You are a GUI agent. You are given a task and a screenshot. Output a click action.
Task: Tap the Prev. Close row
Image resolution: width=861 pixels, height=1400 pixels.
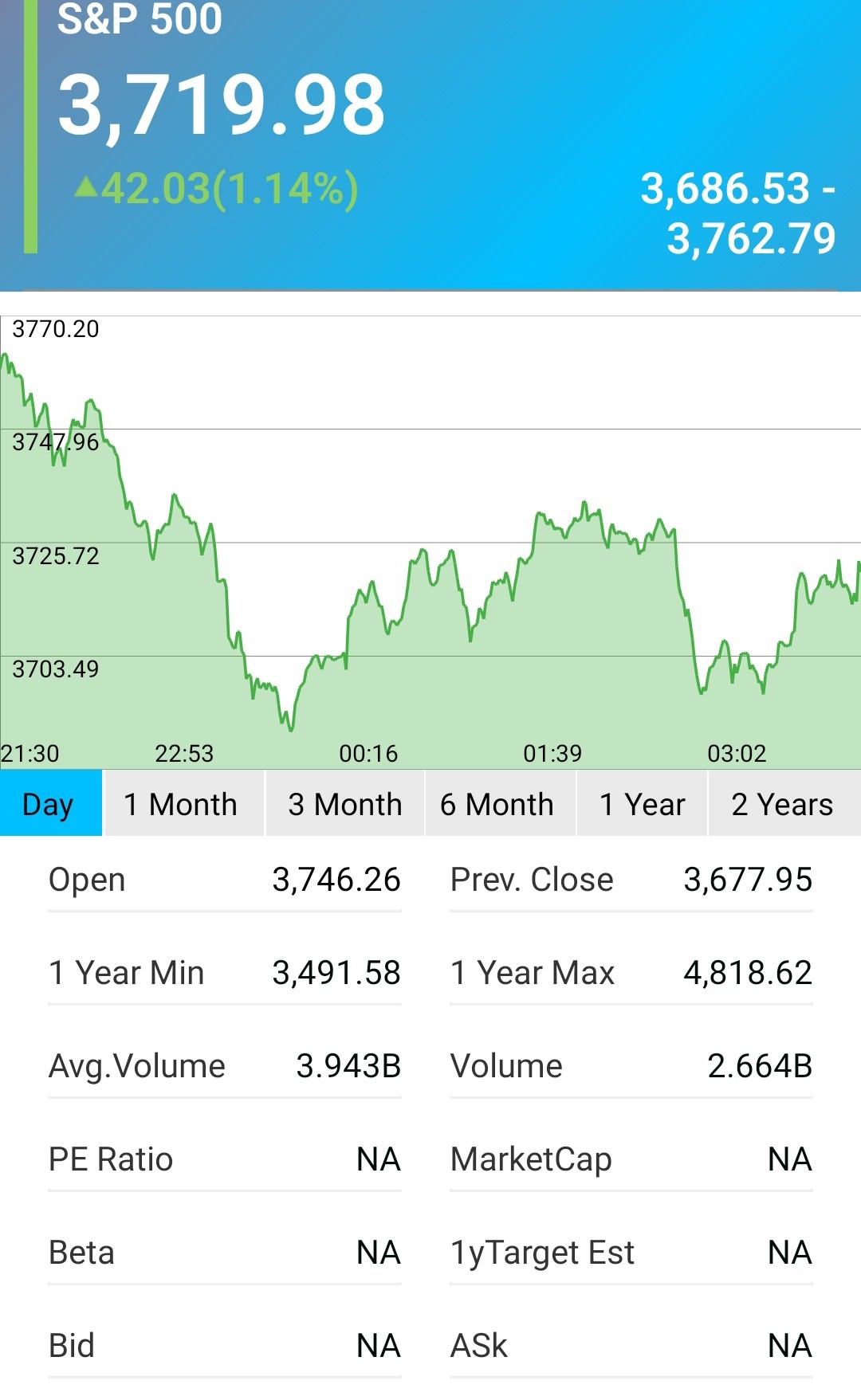[631, 880]
